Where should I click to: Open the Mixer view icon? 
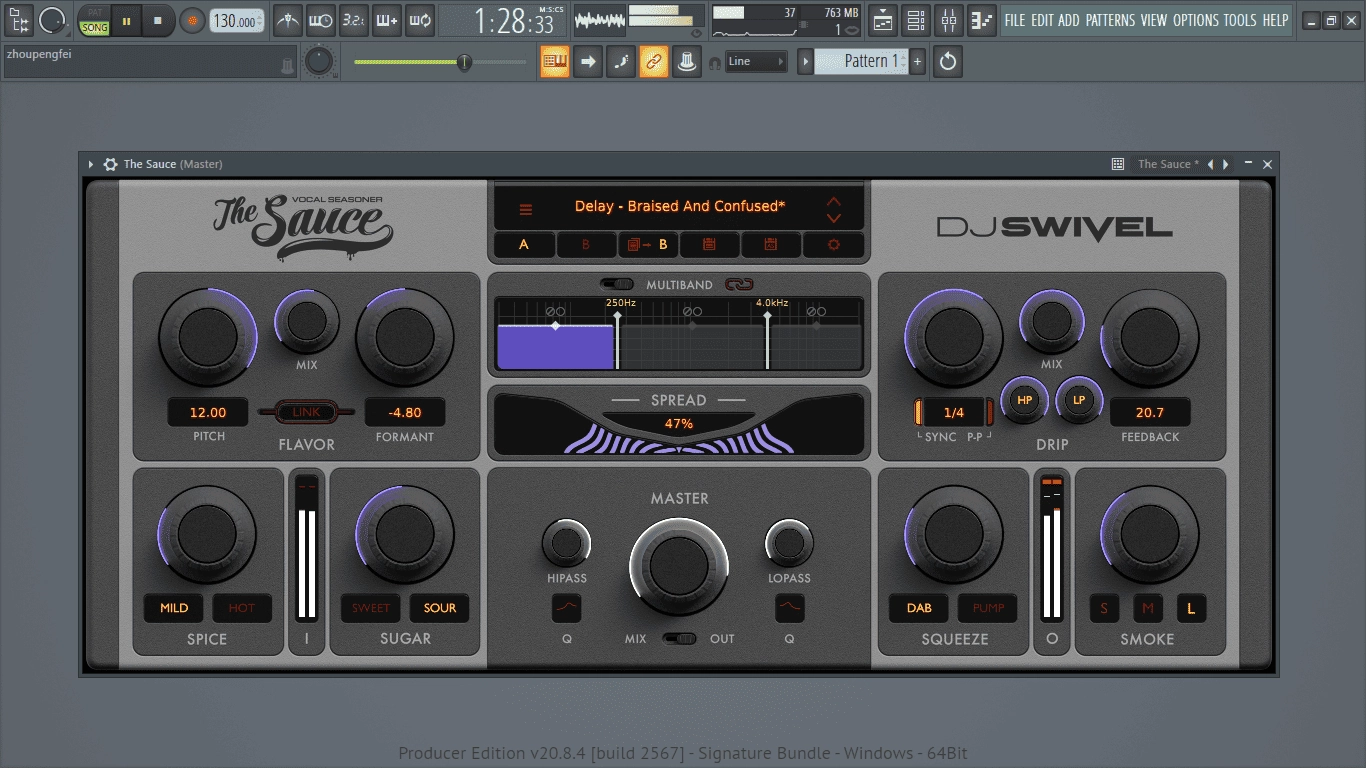949,20
